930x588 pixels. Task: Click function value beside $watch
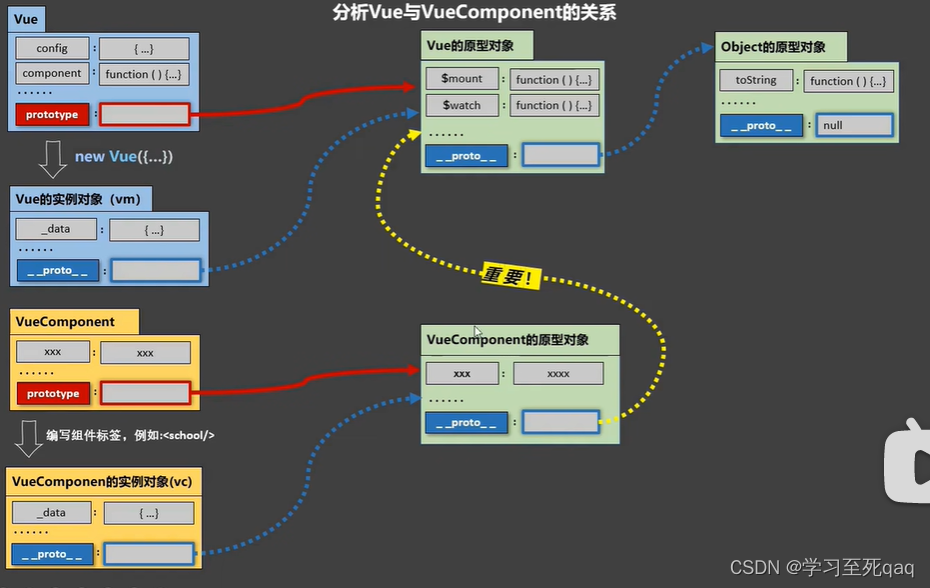[x=554, y=106]
